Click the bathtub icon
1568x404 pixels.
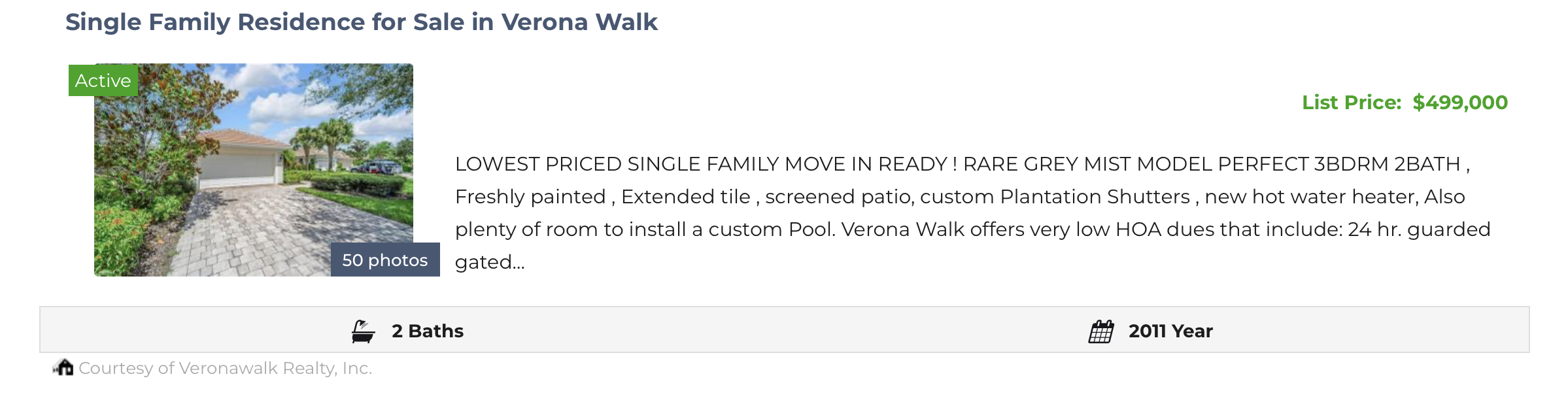click(x=363, y=331)
